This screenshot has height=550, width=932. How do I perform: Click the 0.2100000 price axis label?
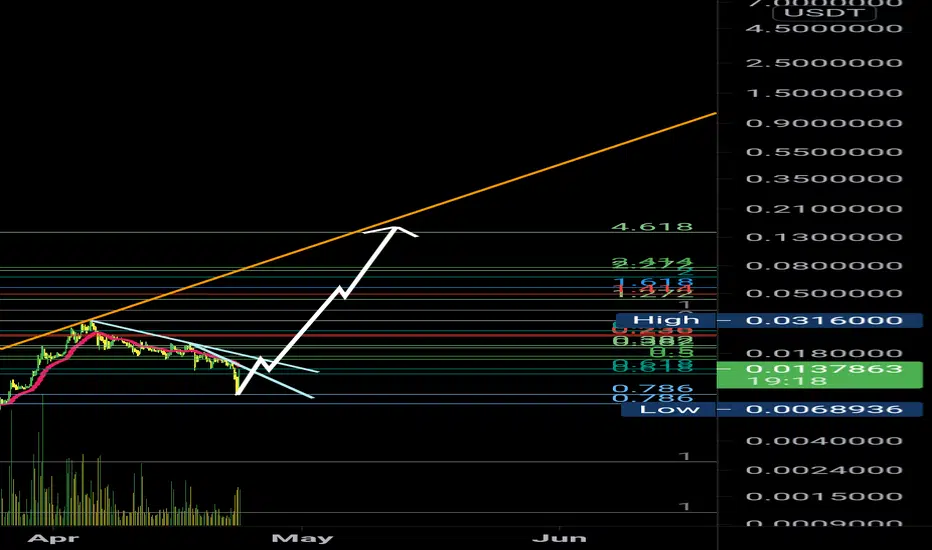click(824, 209)
